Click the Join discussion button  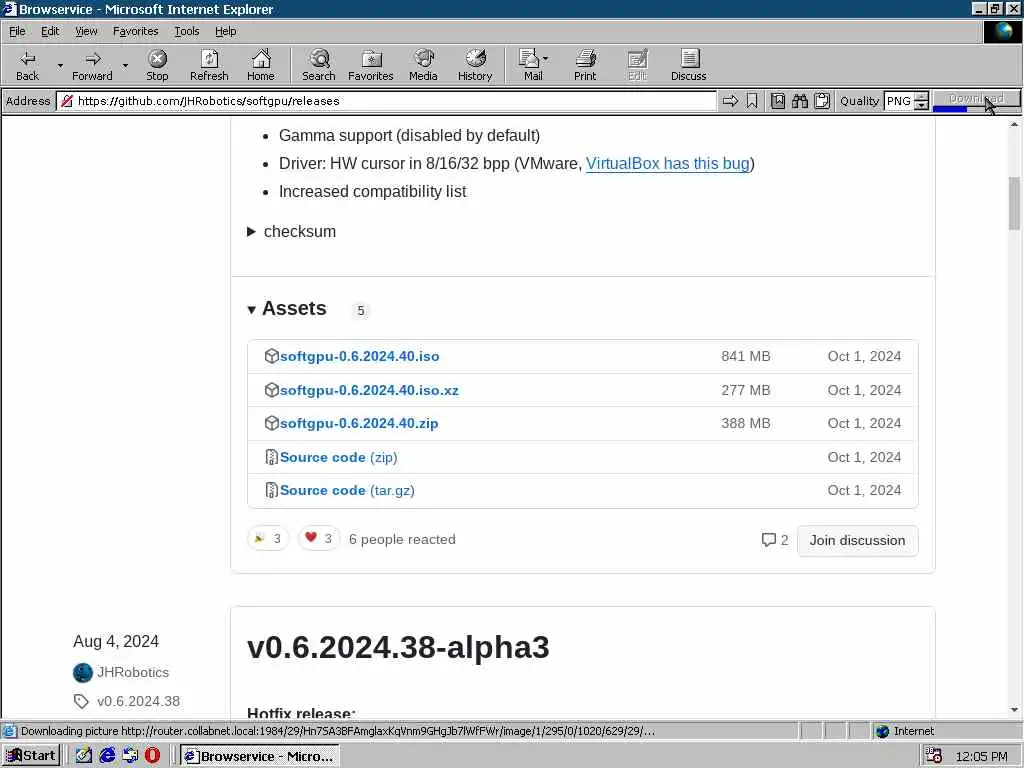857,540
